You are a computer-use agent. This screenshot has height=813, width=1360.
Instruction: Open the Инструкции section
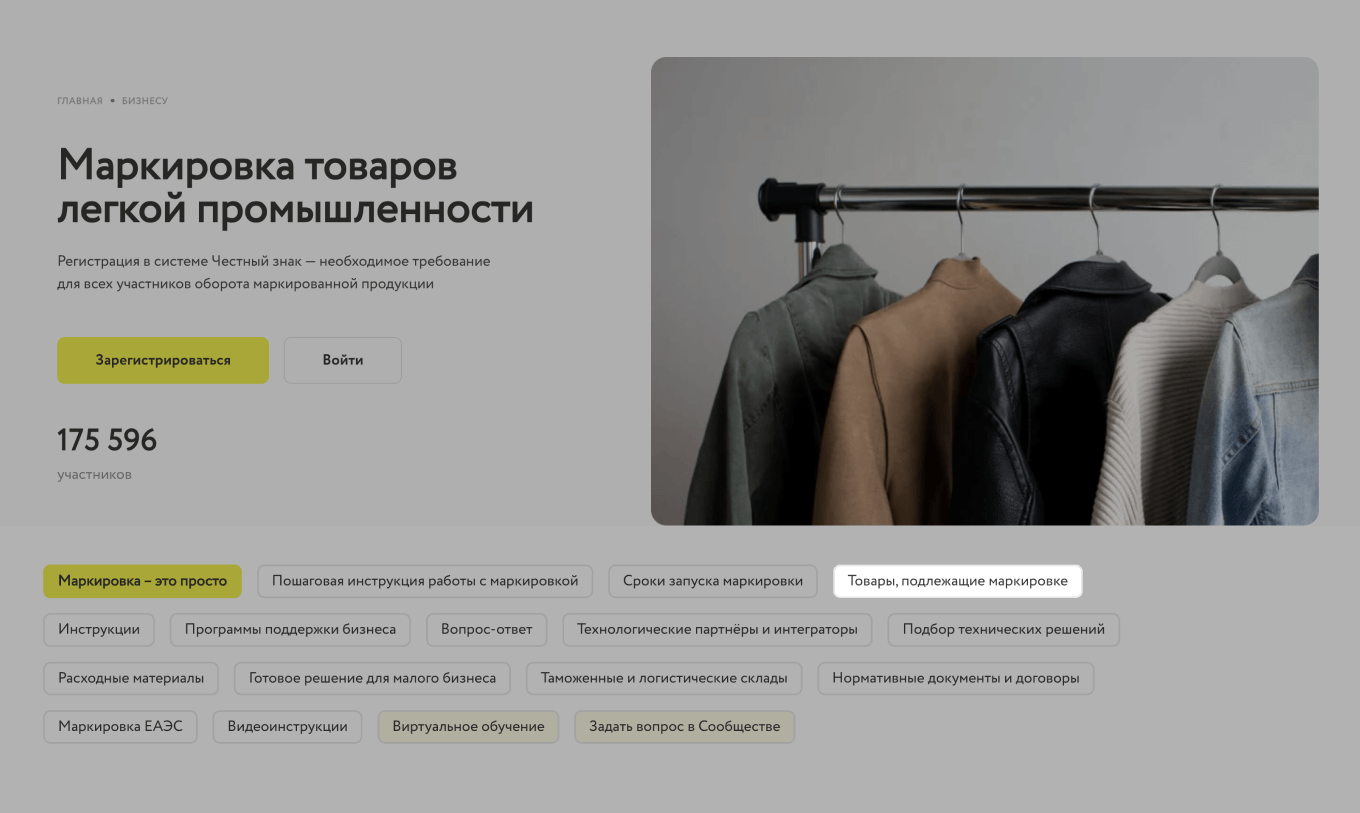pyautogui.click(x=99, y=630)
